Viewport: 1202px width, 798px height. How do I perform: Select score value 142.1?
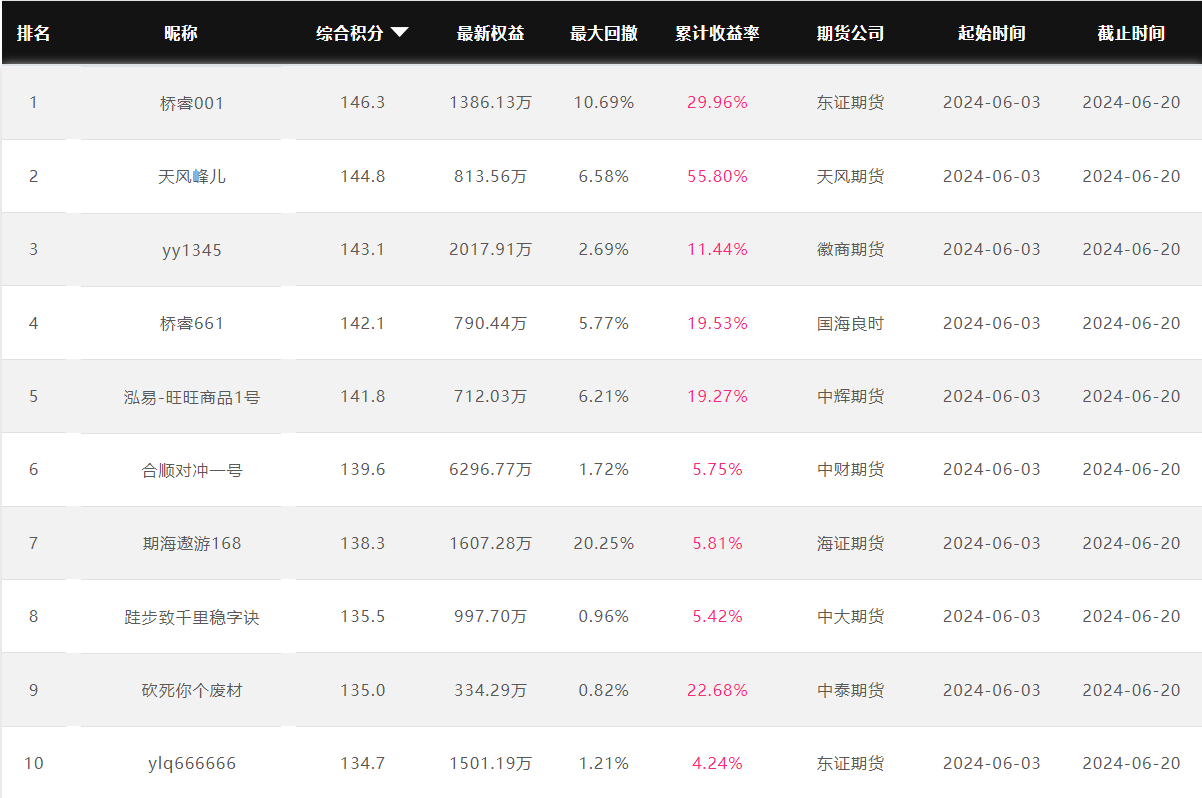tap(362, 323)
